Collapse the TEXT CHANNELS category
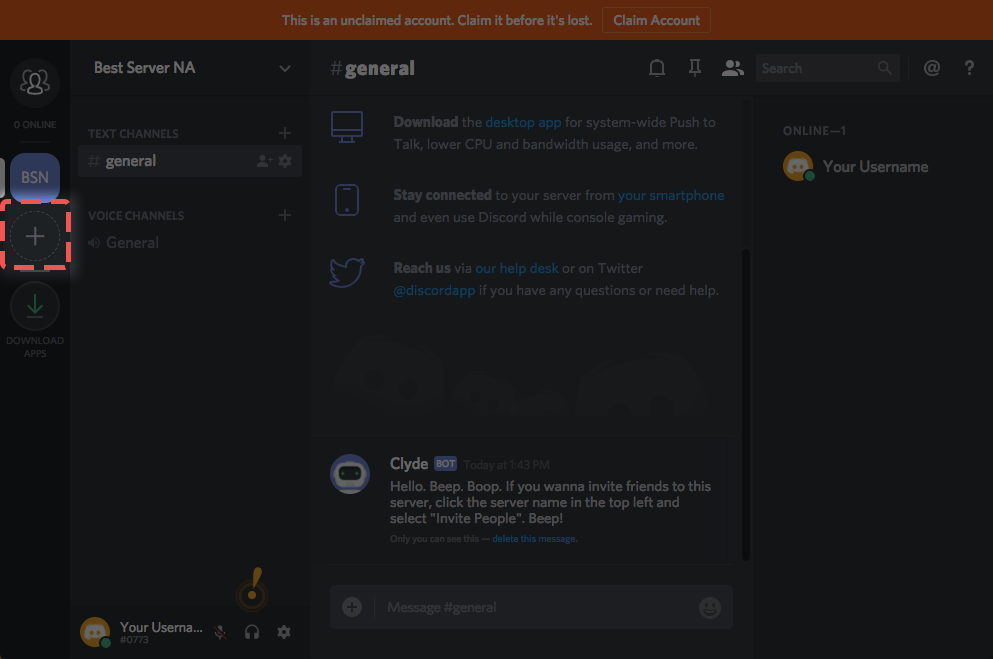993x659 pixels. pos(133,134)
